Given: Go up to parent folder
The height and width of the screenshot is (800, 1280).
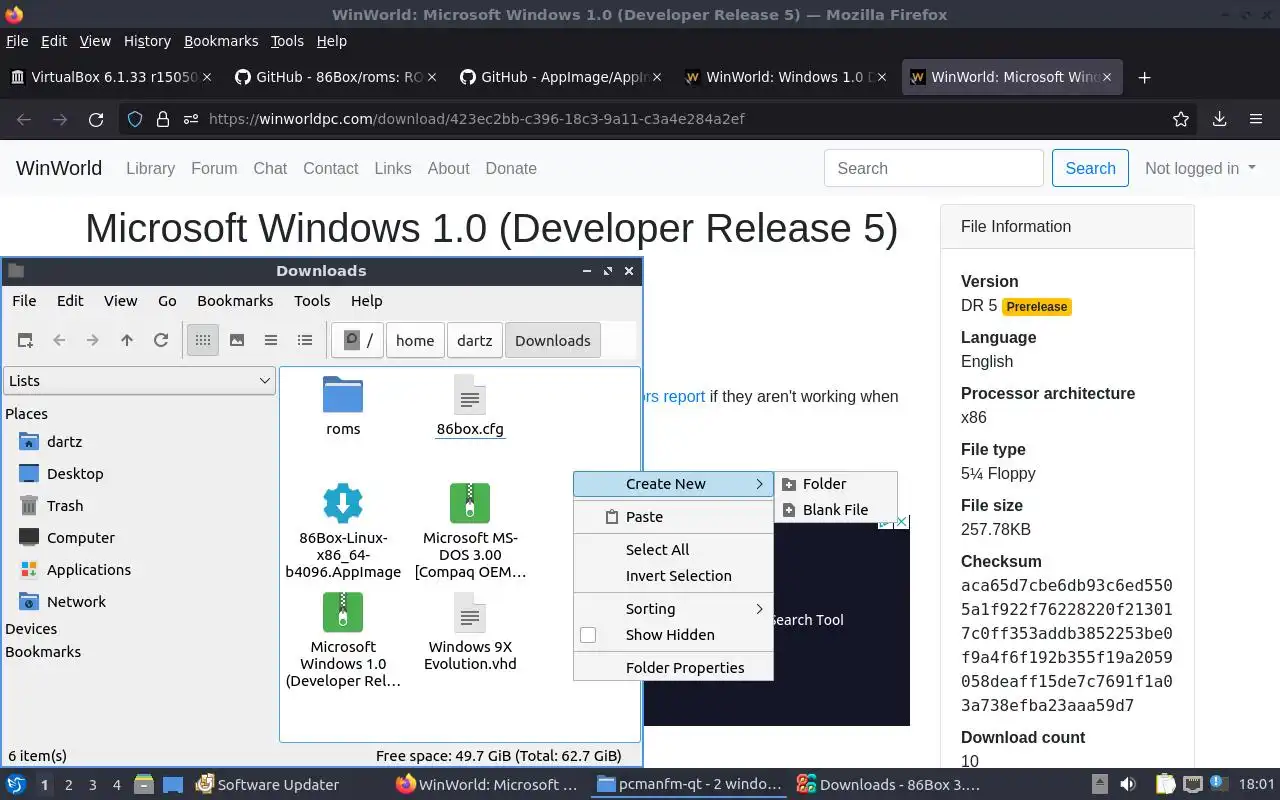Looking at the screenshot, I should pos(127,340).
